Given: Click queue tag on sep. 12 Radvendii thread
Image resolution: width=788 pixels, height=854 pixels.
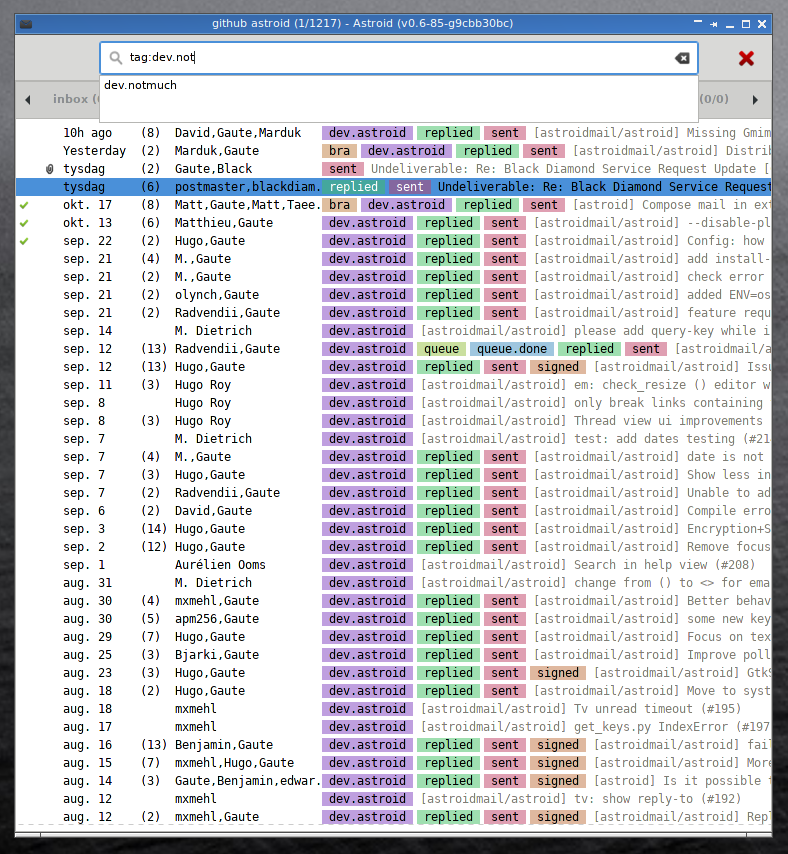Looking at the screenshot, I should click(441, 349).
